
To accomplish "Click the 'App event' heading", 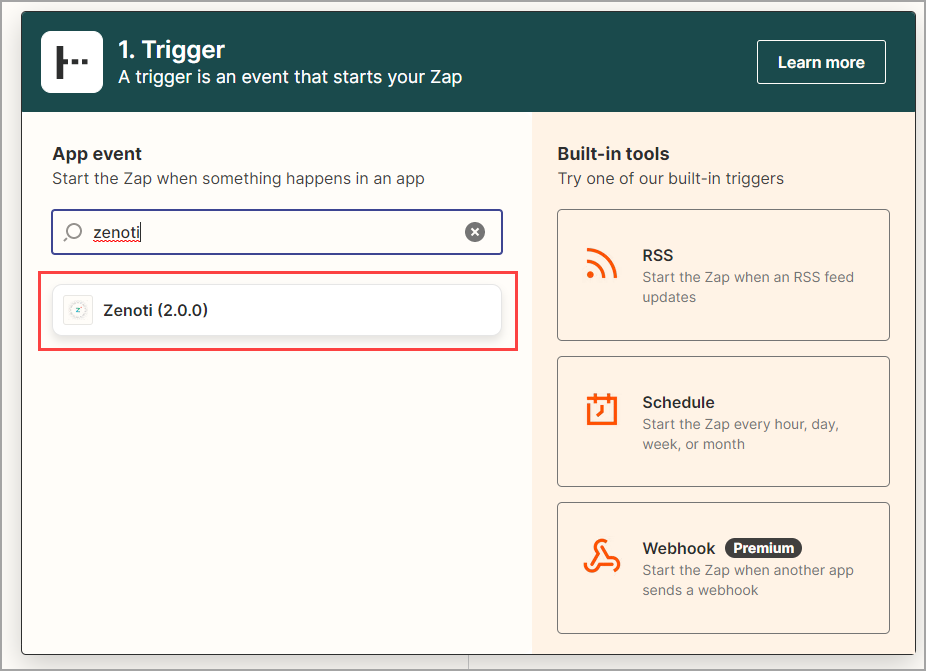I will click(x=97, y=154).
